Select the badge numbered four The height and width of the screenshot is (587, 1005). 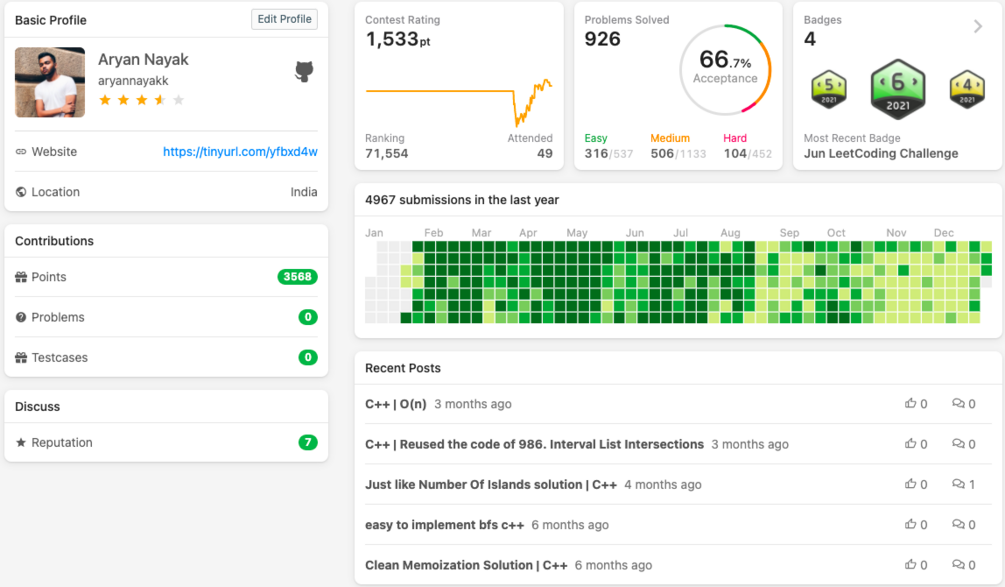(x=967, y=89)
